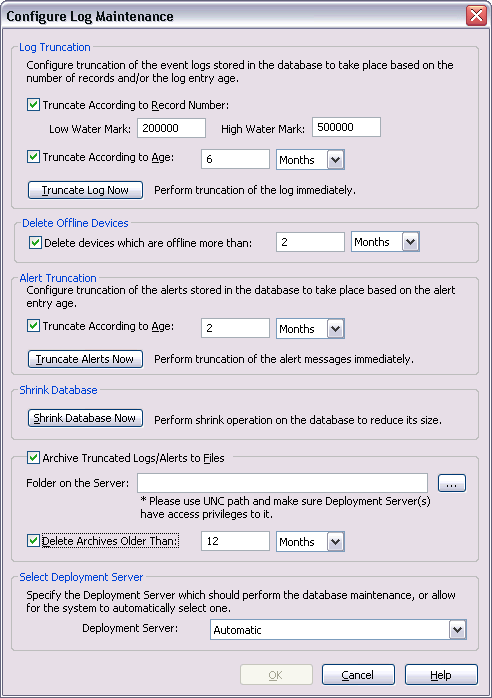Click the Folder on the Server field
492x698 pixels.
(x=282, y=483)
